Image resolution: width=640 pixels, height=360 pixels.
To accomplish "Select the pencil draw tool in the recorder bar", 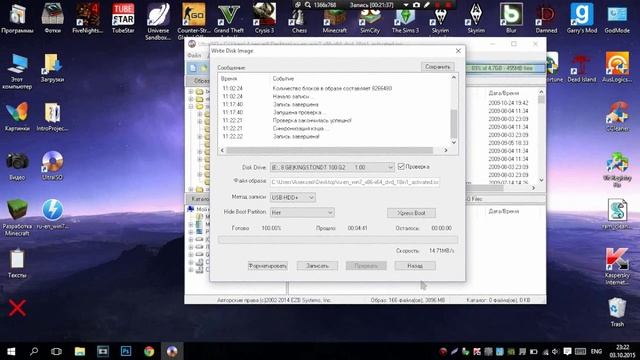I will point(427,5).
